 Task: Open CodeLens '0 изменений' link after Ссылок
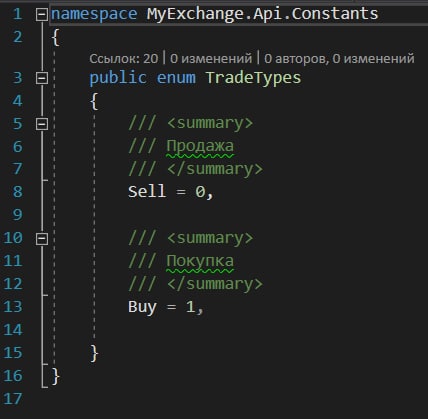(x=211, y=59)
